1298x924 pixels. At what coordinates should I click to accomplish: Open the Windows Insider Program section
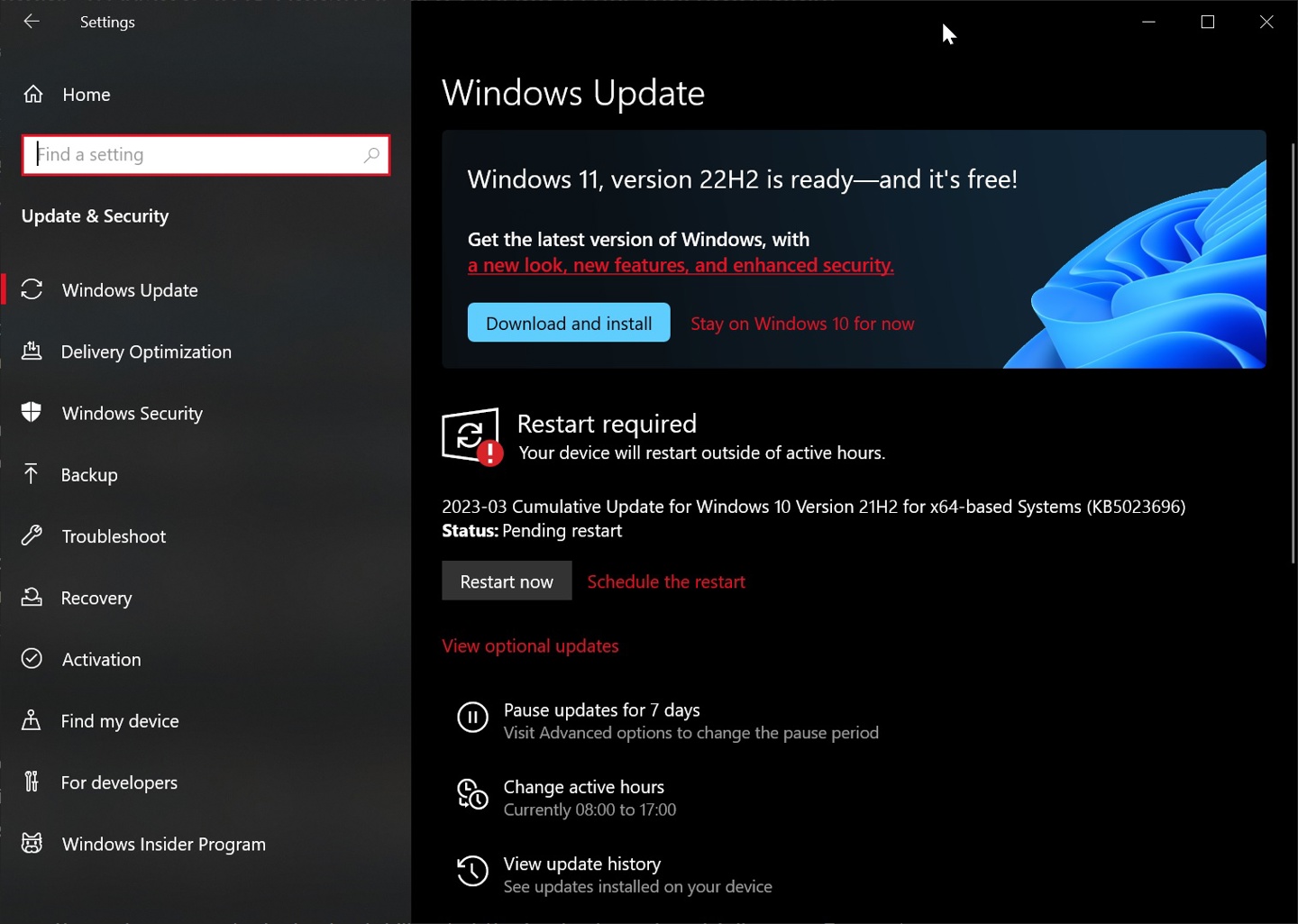[x=163, y=844]
